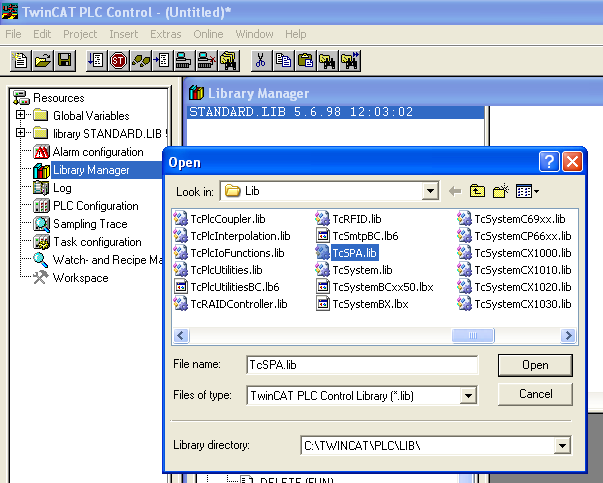Go back using the dialog's back arrow
This screenshot has width=603, height=483.
455,191
